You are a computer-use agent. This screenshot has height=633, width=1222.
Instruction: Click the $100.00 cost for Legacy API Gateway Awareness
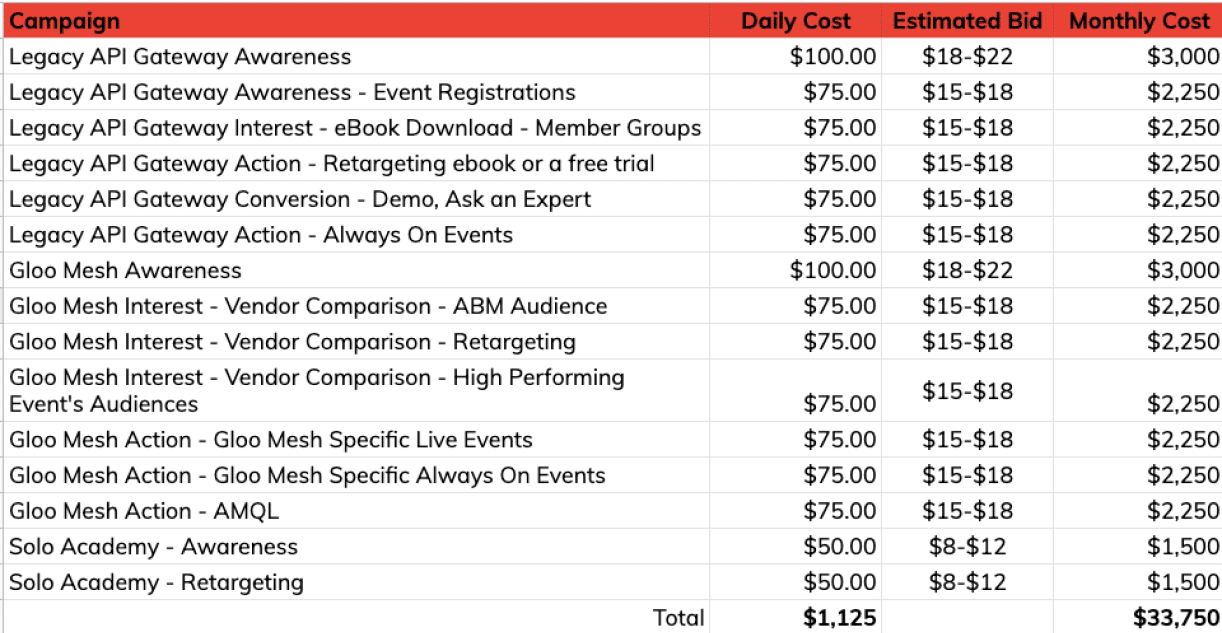pos(833,57)
